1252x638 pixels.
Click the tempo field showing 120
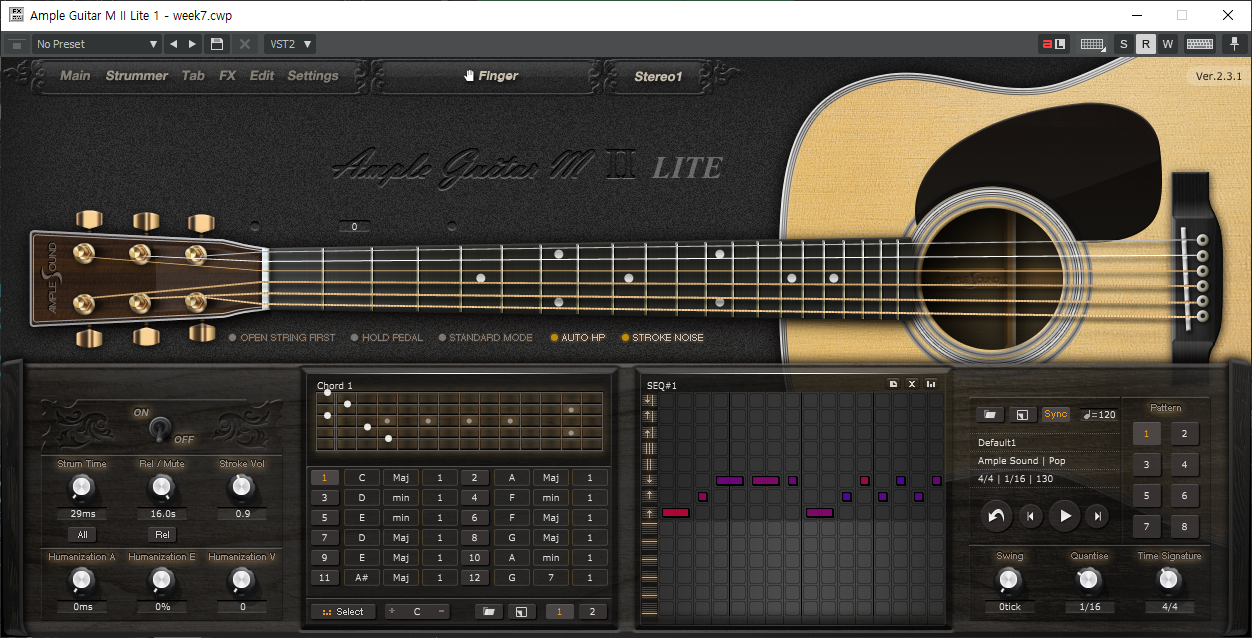click(x=1098, y=414)
